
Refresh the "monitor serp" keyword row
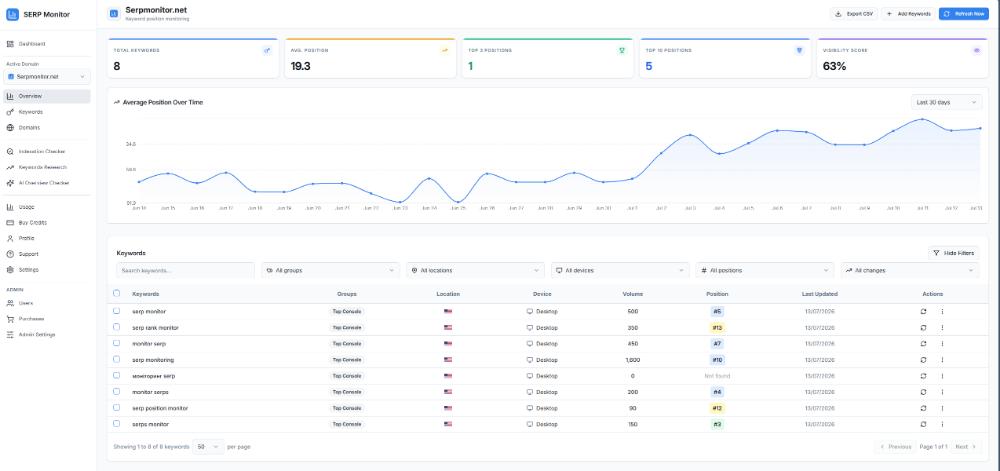(923, 344)
